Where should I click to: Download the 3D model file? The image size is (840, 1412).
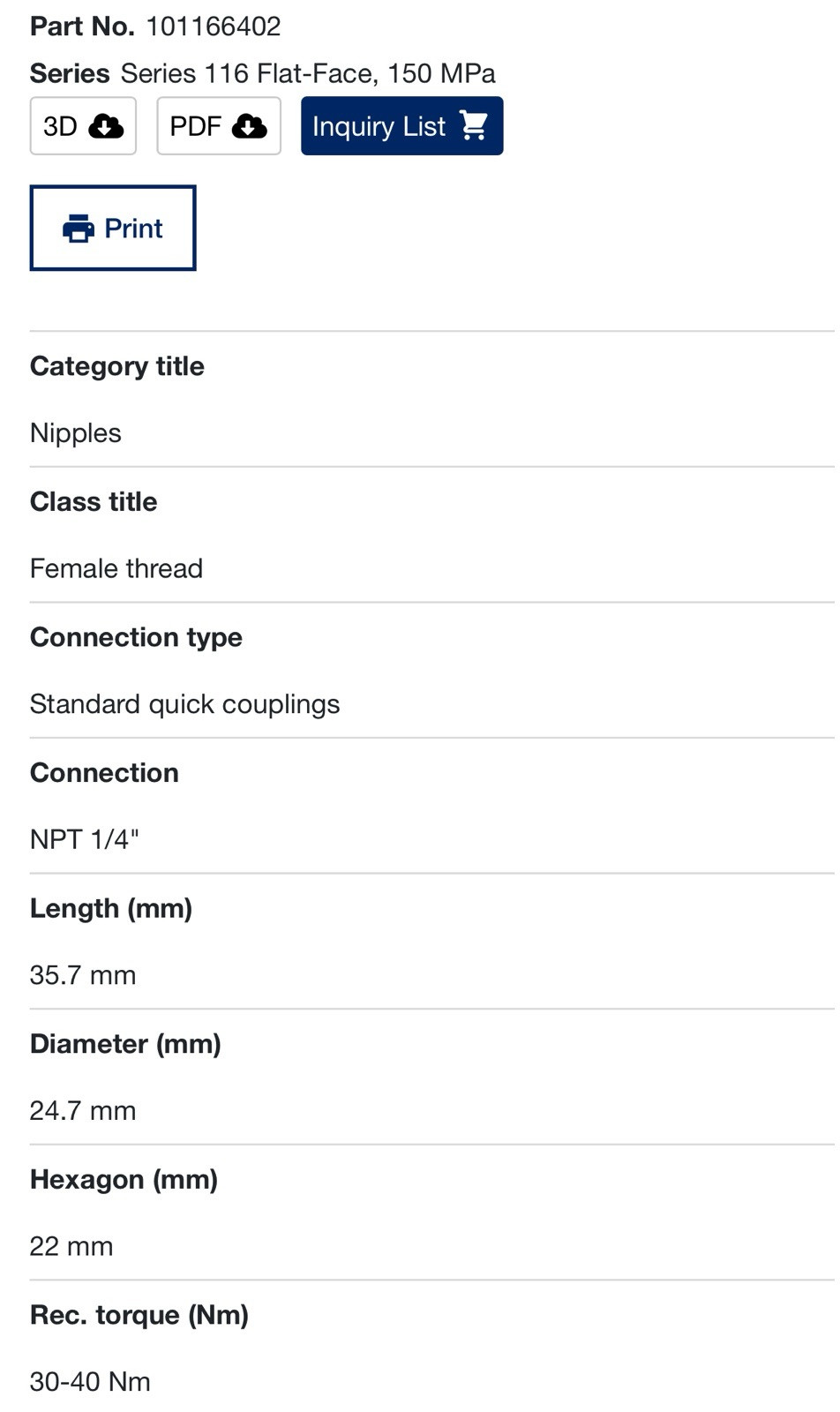83,126
